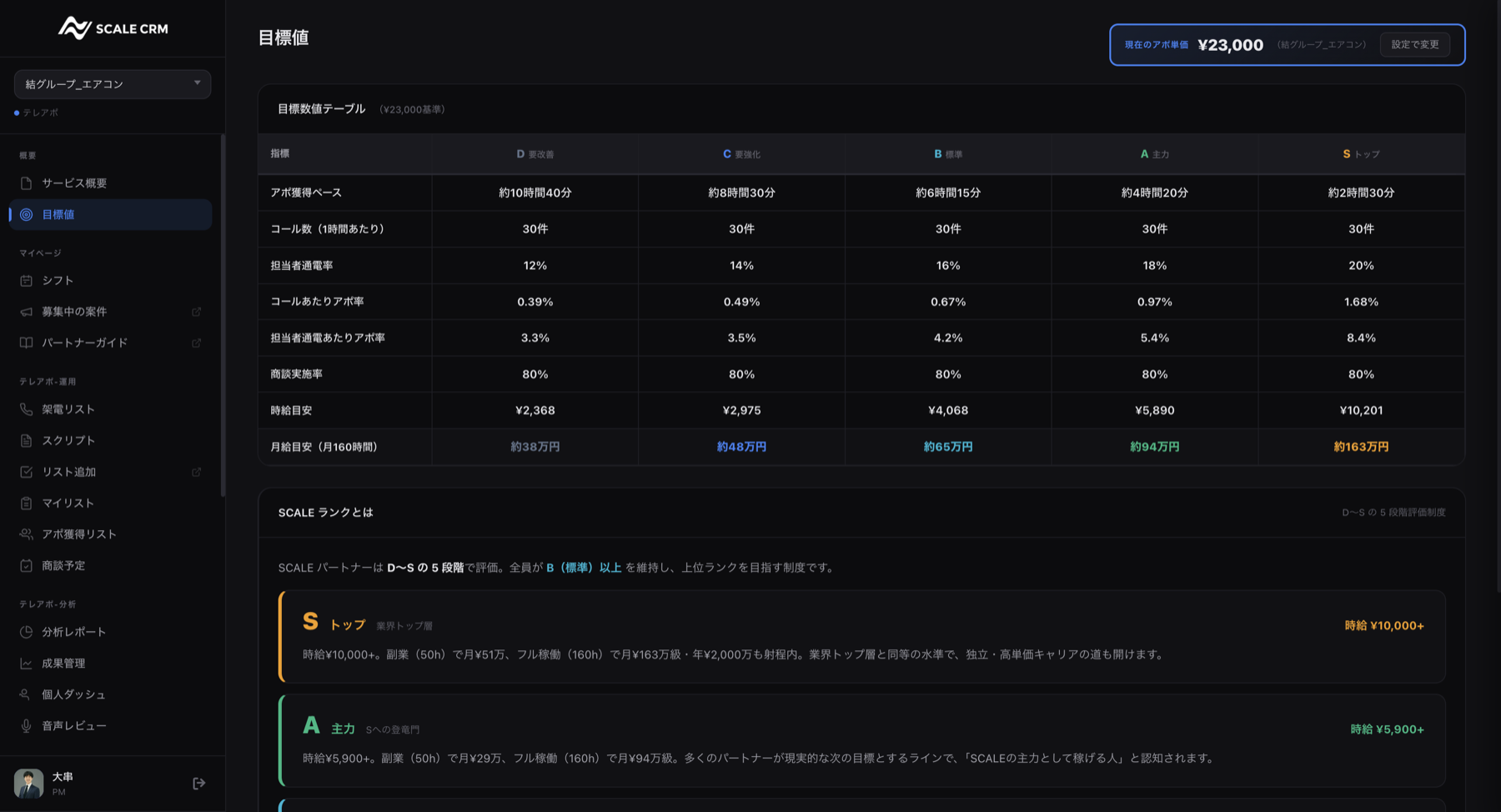Click the S トップ column header
The width and height of the screenshot is (1501, 812).
1361,154
